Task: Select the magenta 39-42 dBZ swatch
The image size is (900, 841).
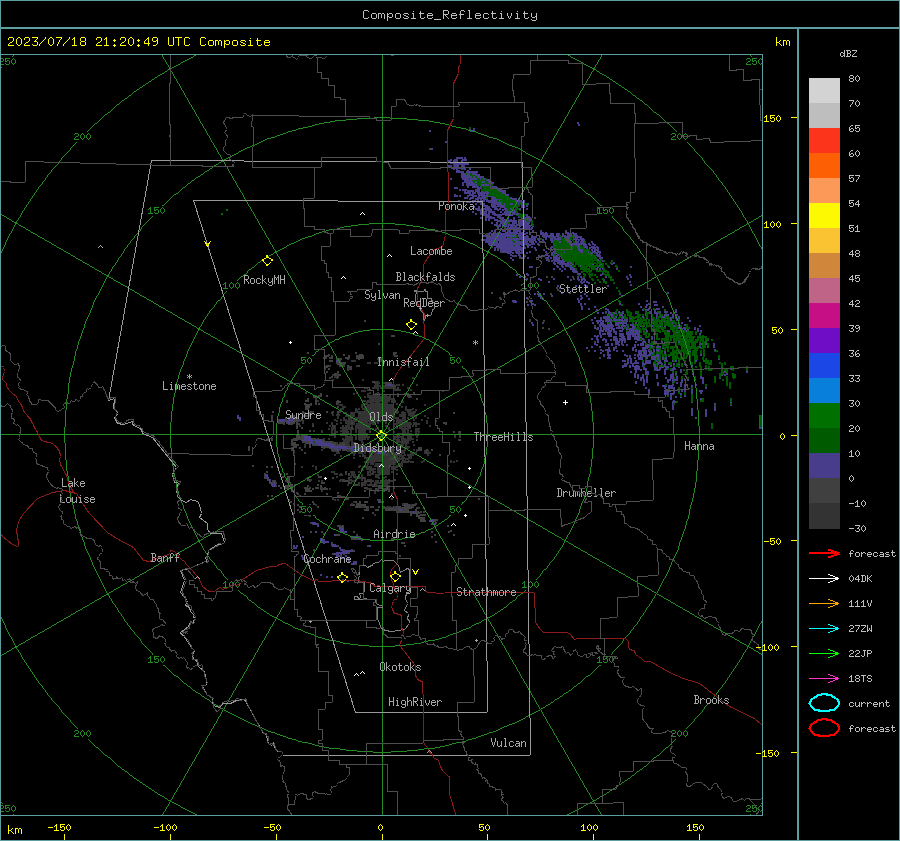Action: click(x=824, y=315)
